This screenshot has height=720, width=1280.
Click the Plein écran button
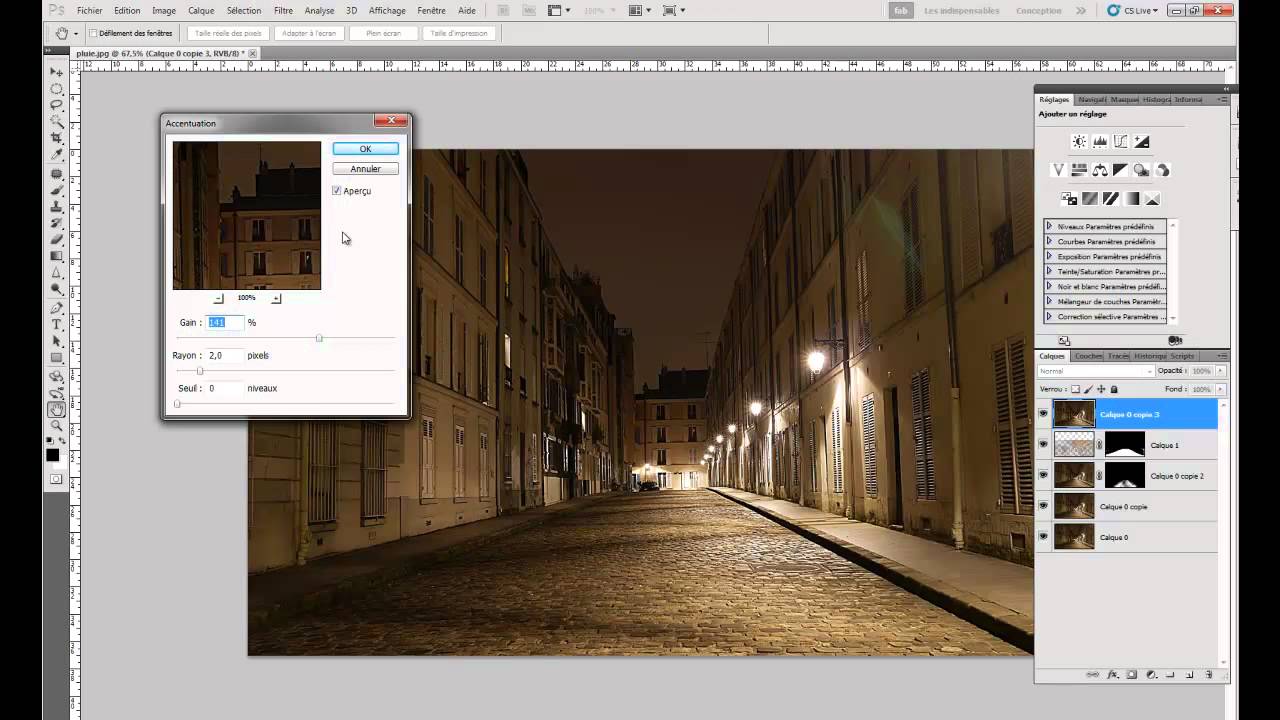pyautogui.click(x=383, y=33)
